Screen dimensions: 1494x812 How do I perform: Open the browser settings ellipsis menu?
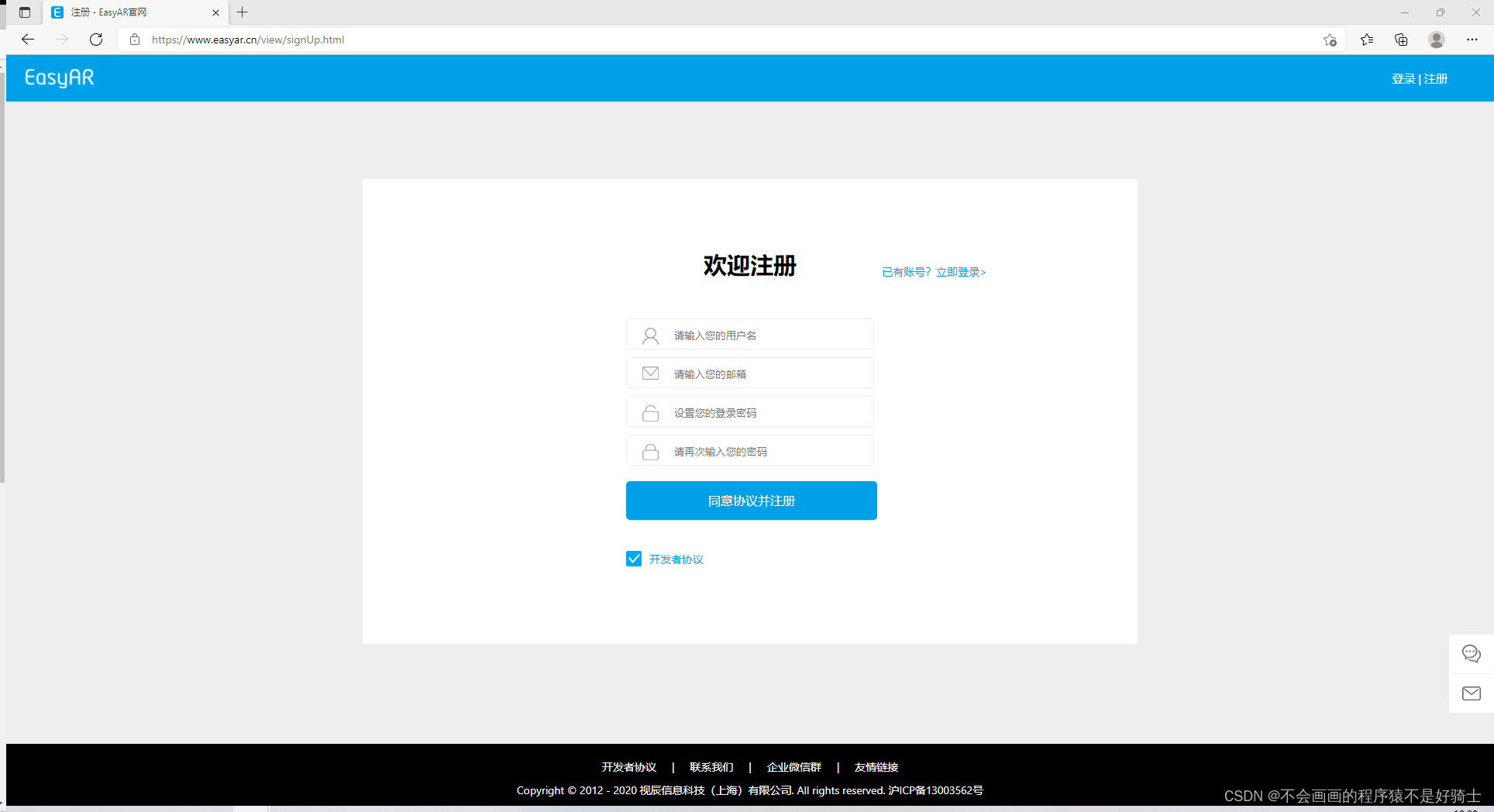point(1473,40)
